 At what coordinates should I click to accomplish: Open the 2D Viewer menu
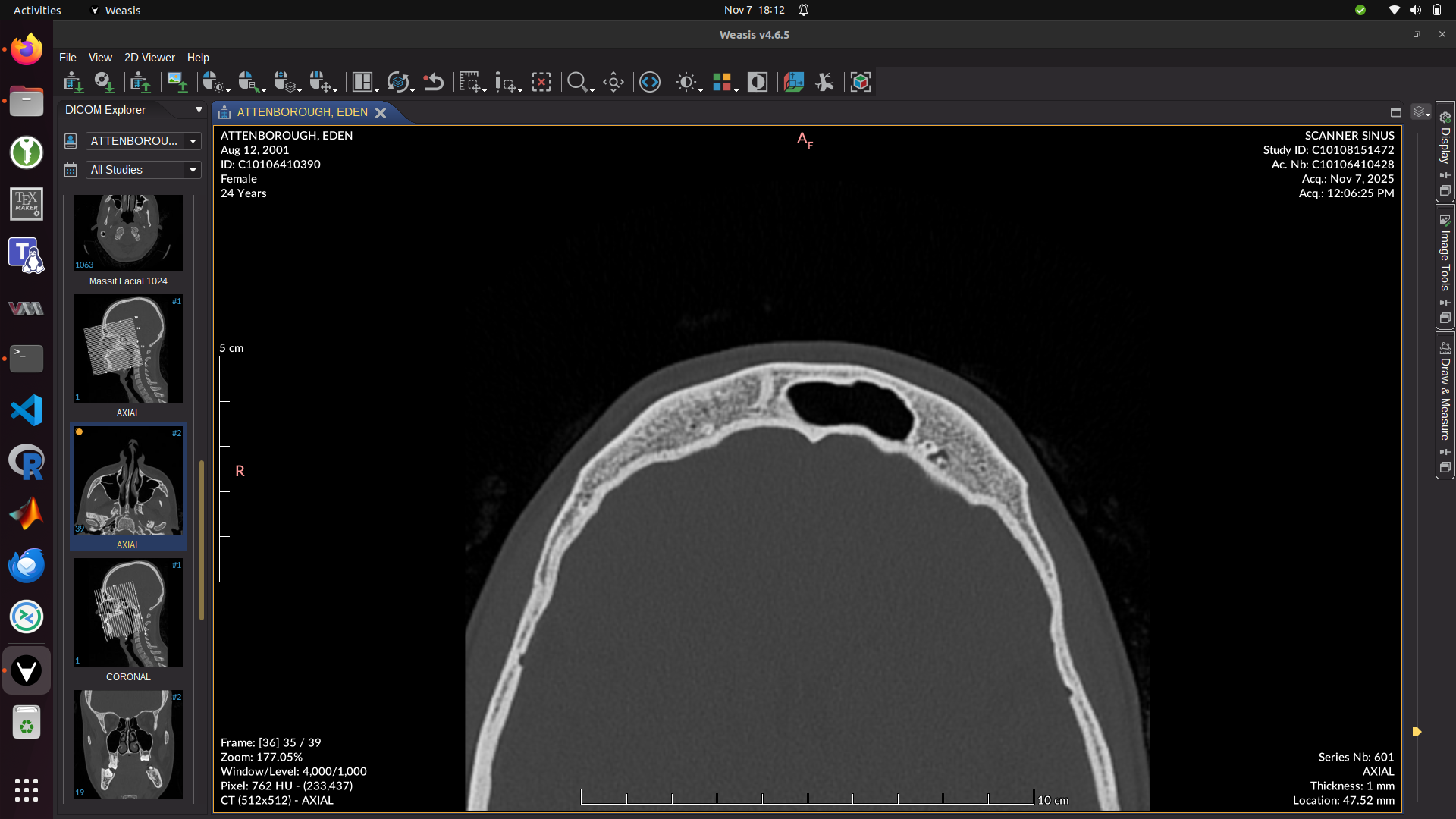click(149, 58)
